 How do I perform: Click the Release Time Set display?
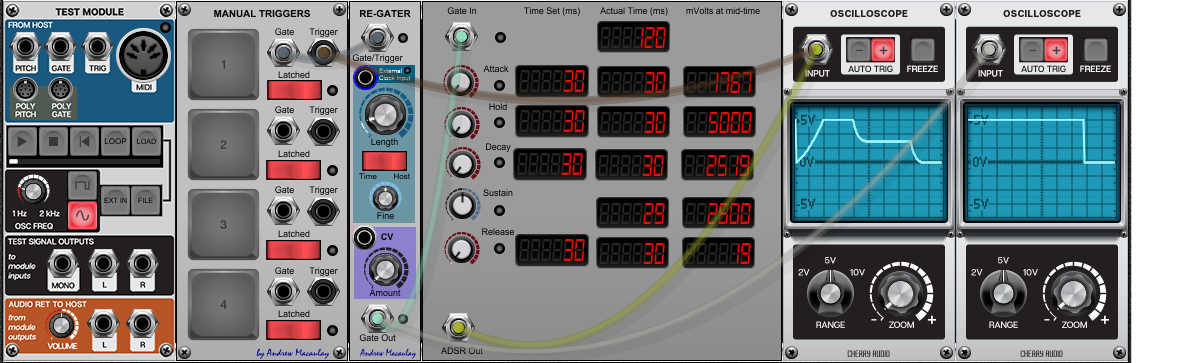(x=551, y=251)
